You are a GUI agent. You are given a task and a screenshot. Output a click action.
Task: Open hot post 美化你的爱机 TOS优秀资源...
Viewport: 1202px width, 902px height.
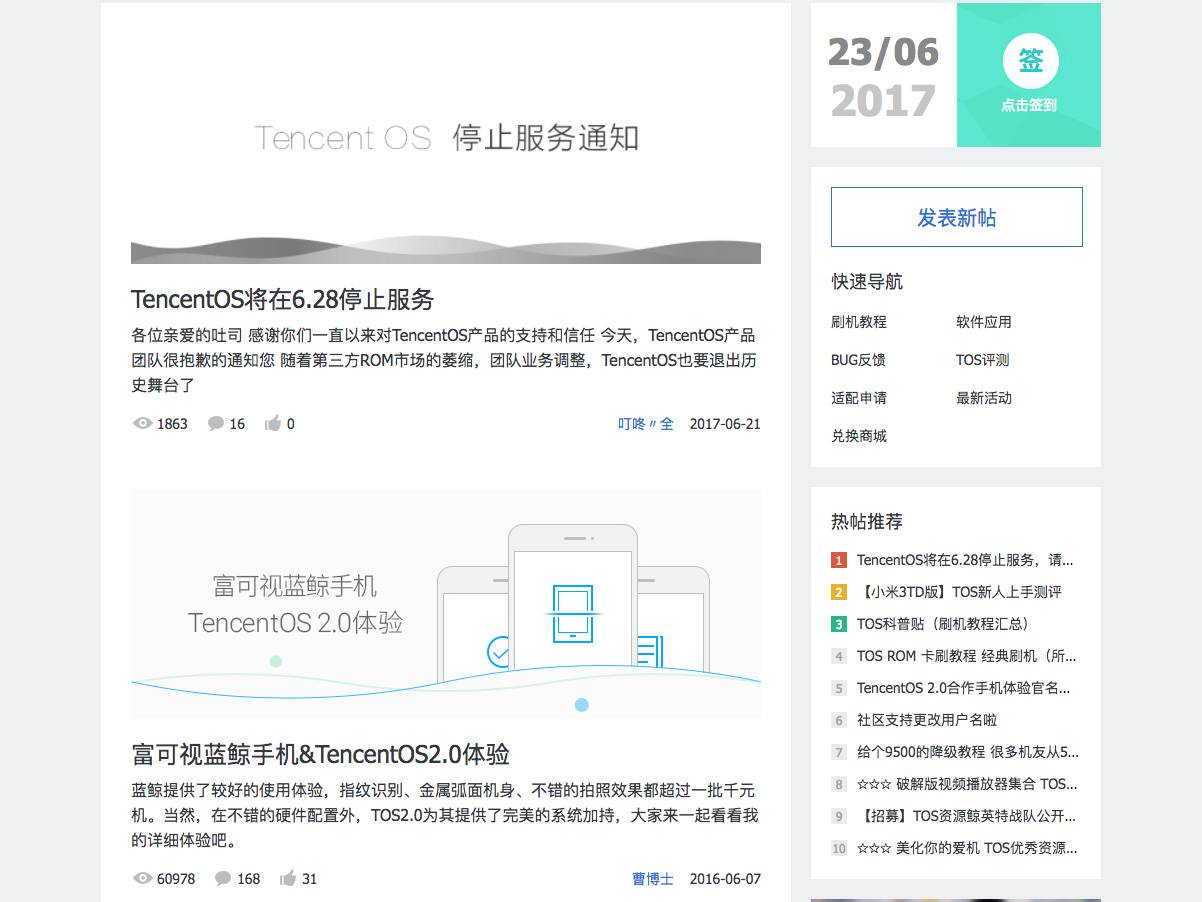point(967,848)
